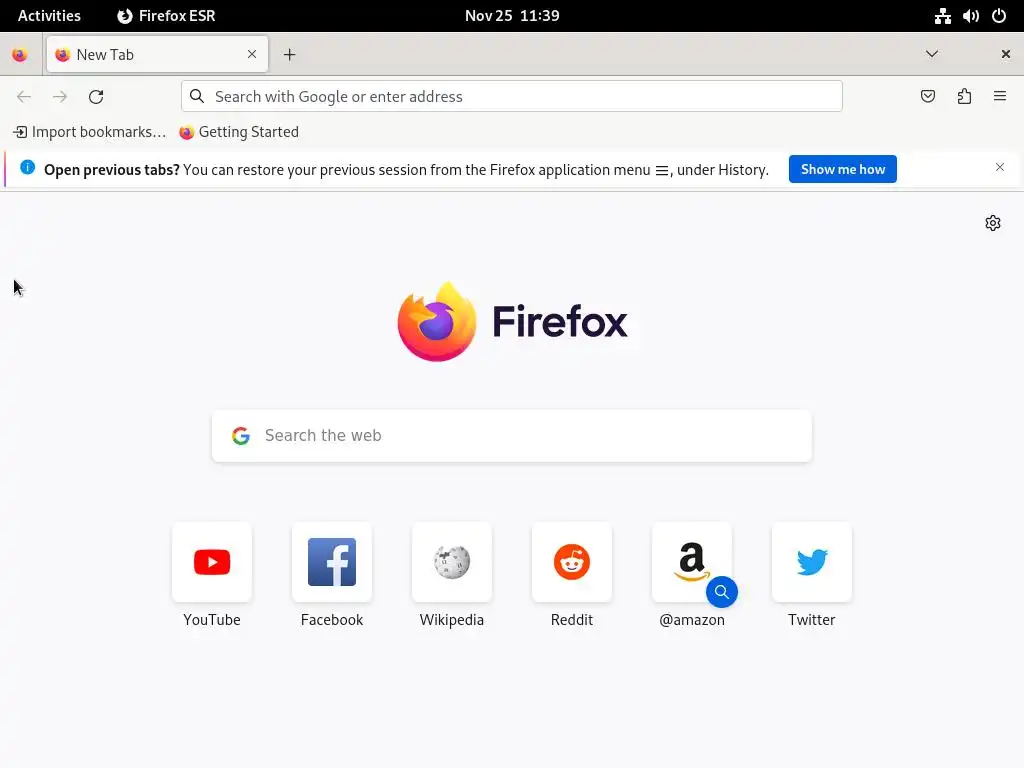Close the Firefox window
Viewport: 1024px width, 768px height.
1006,54
